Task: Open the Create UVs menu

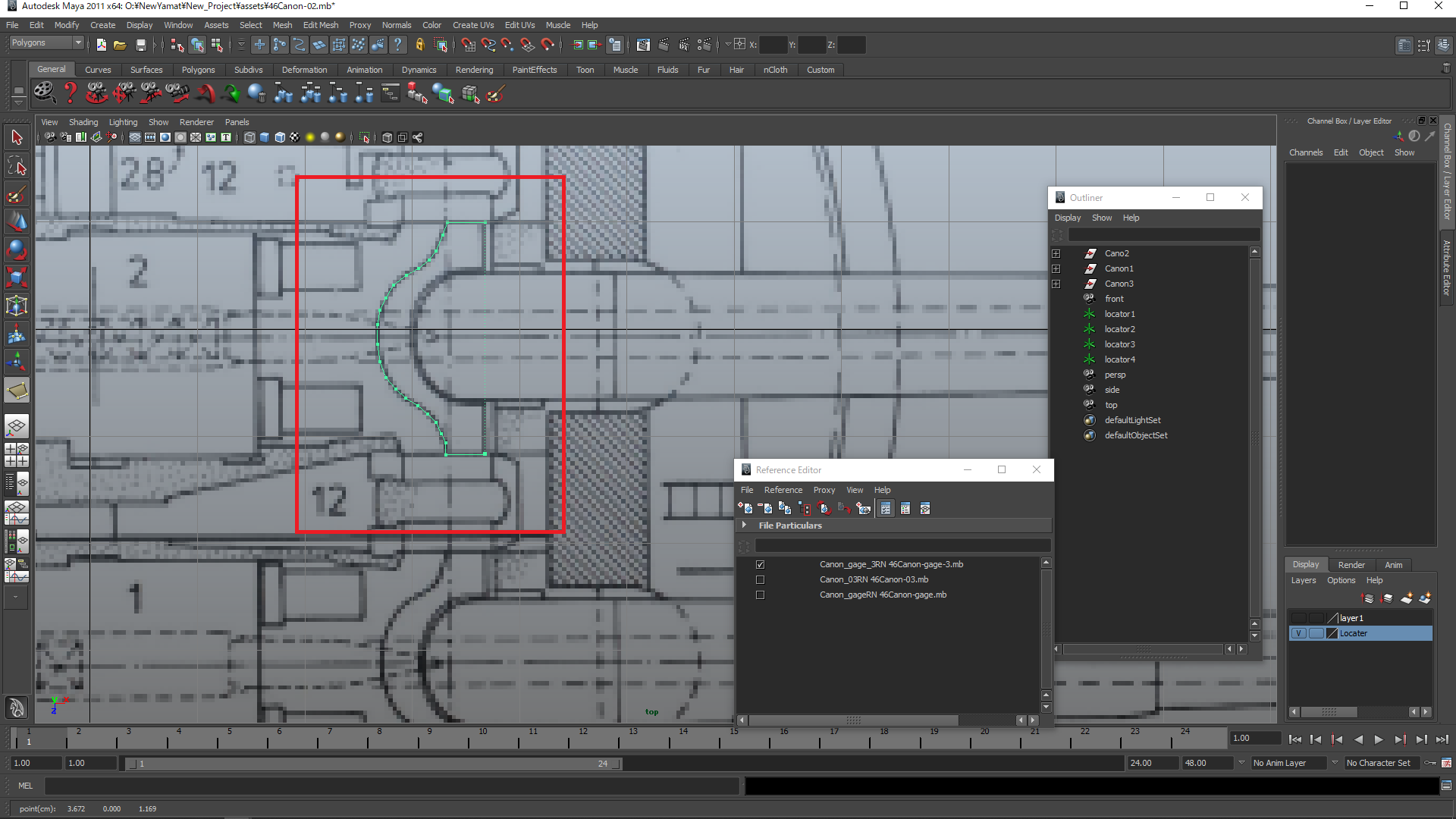Action: point(473,25)
